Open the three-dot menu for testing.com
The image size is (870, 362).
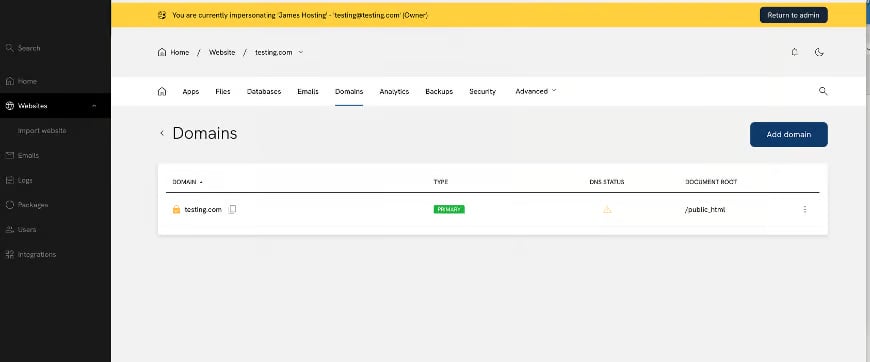(805, 209)
